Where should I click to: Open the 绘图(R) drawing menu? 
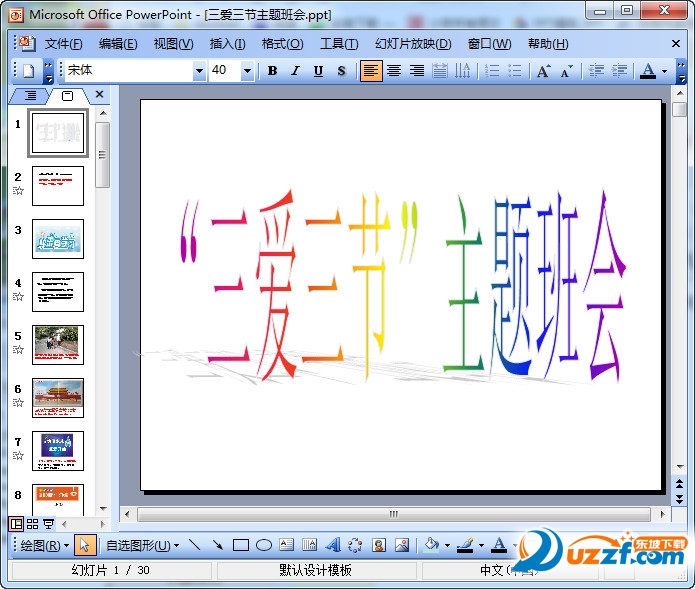(44, 546)
